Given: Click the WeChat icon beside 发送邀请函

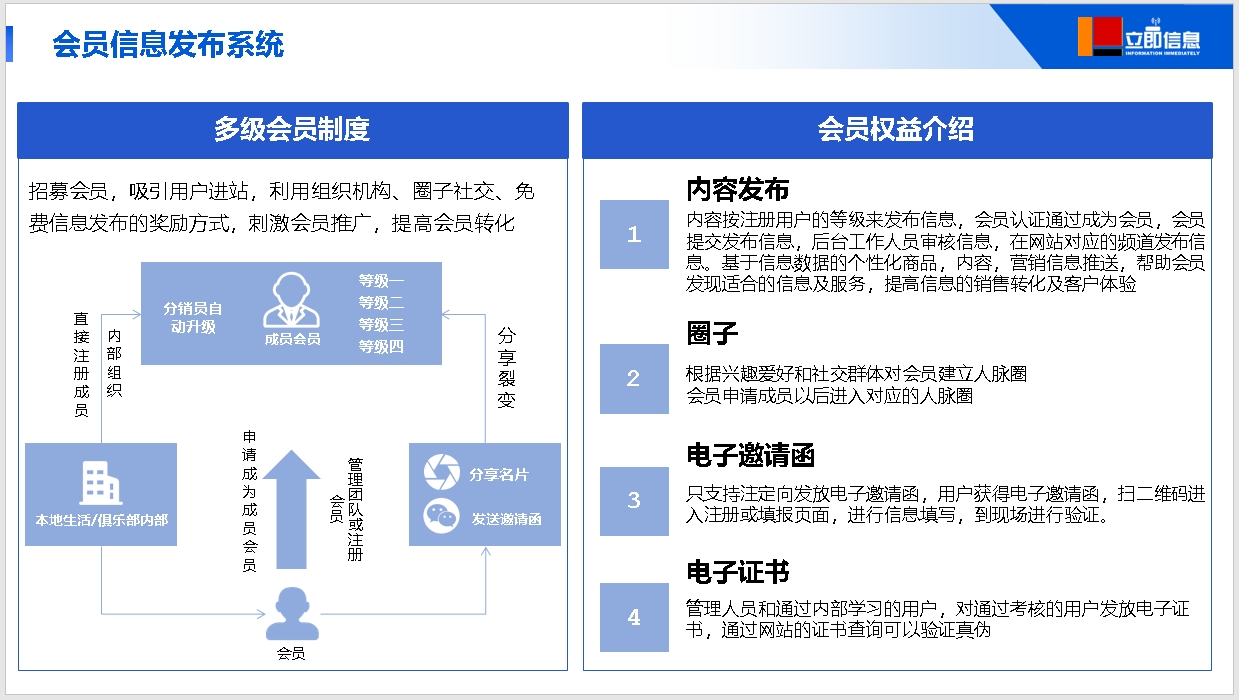Looking at the screenshot, I should 441,517.
